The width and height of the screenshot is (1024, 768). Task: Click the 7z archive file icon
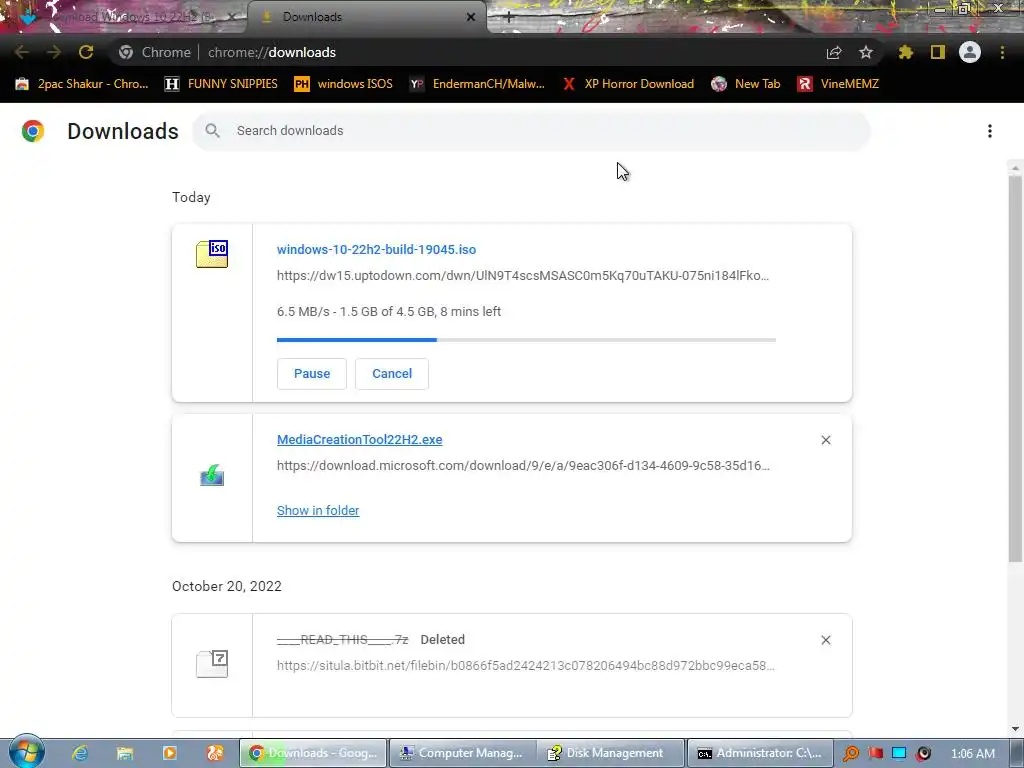point(212,664)
